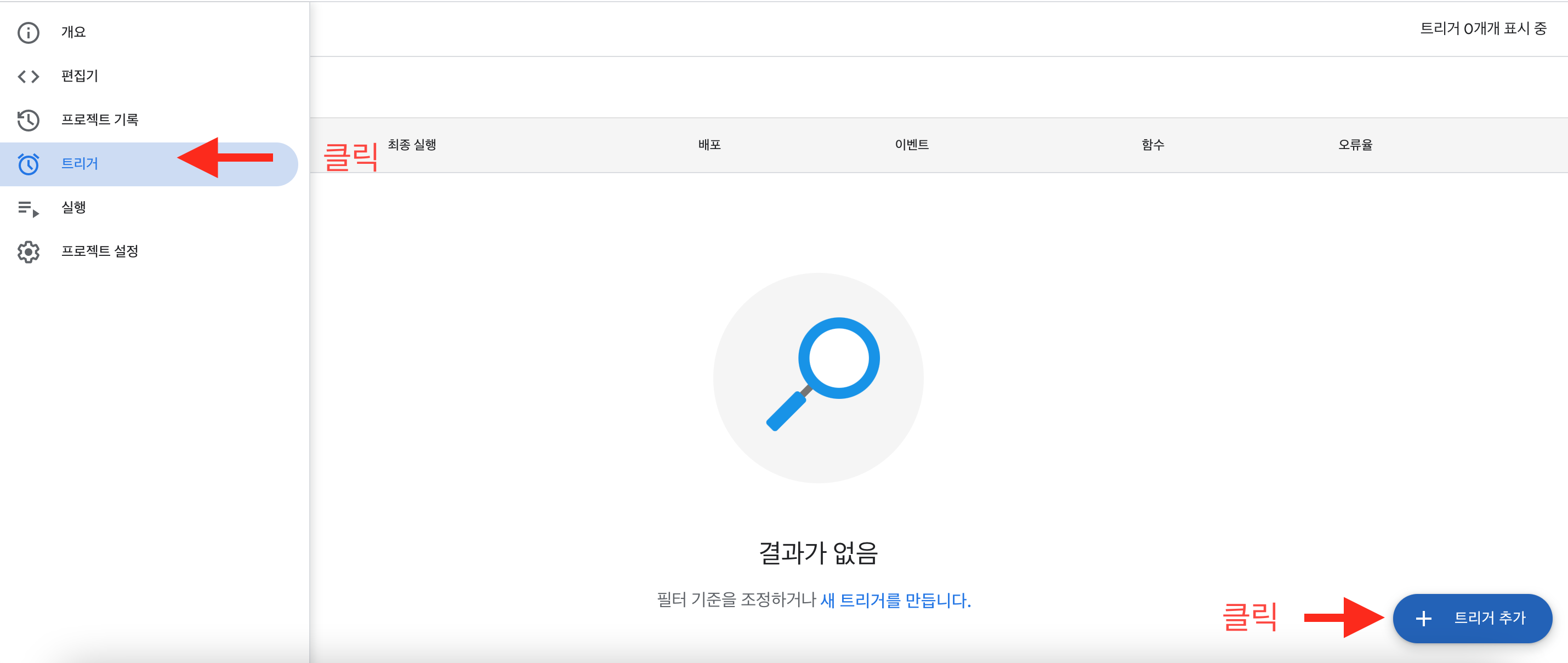Screen dimensions: 1568x663
Task: Click the magnifying glass illustration
Action: point(818,378)
